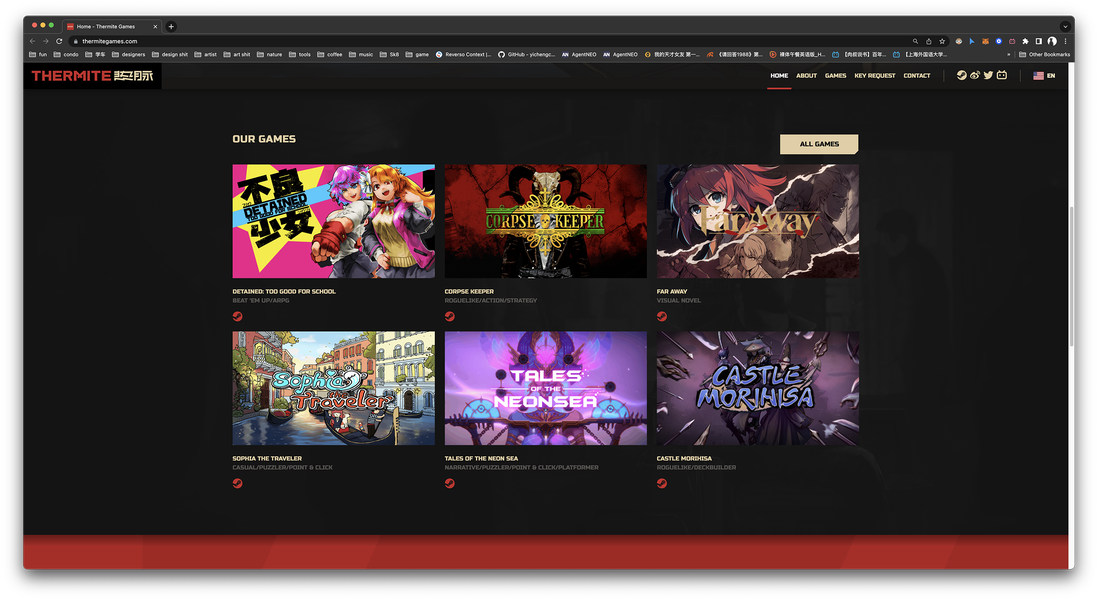Open the 'game' bookmark folder
1098x600 pixels.
[417, 55]
